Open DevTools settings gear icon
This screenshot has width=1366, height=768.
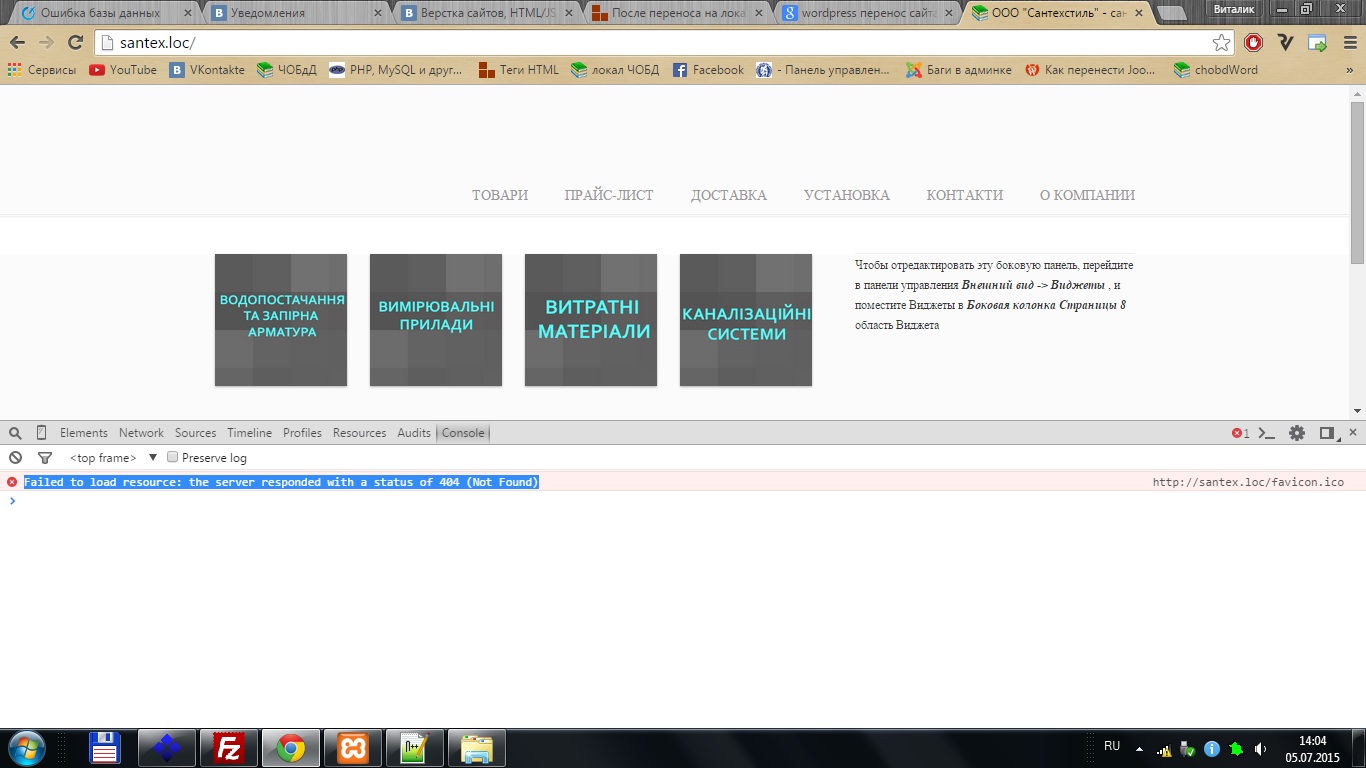point(1297,433)
